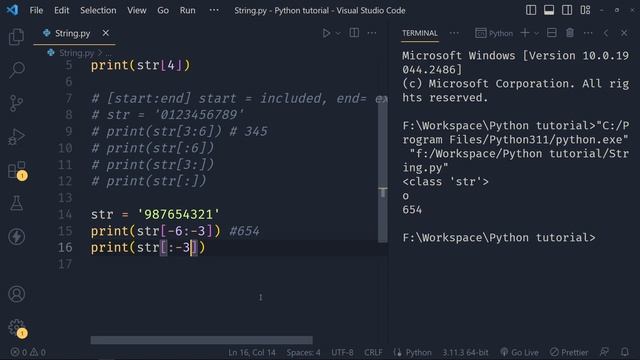Kill terminal with trash icon

click(x=570, y=33)
